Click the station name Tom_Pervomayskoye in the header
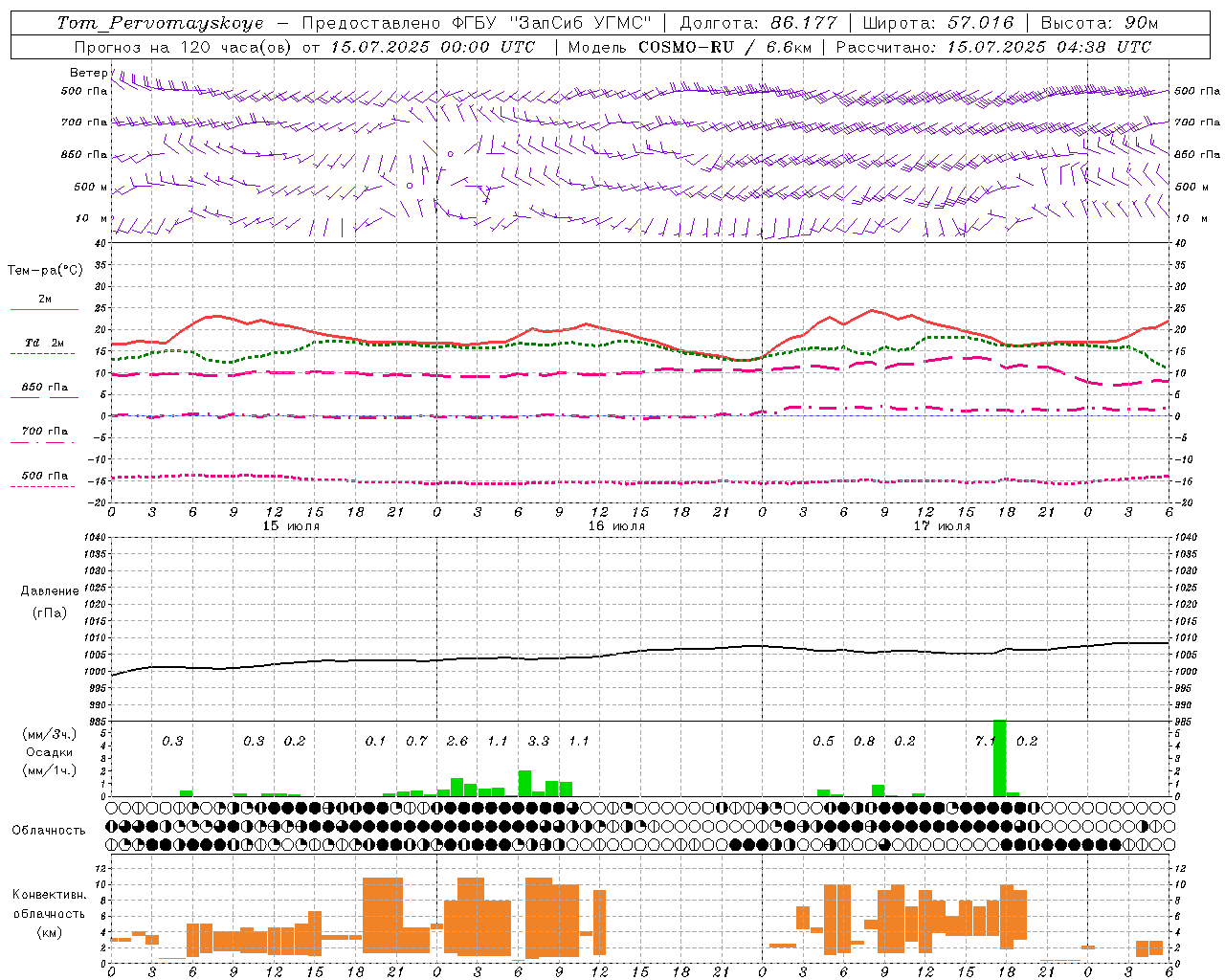 click(x=160, y=23)
